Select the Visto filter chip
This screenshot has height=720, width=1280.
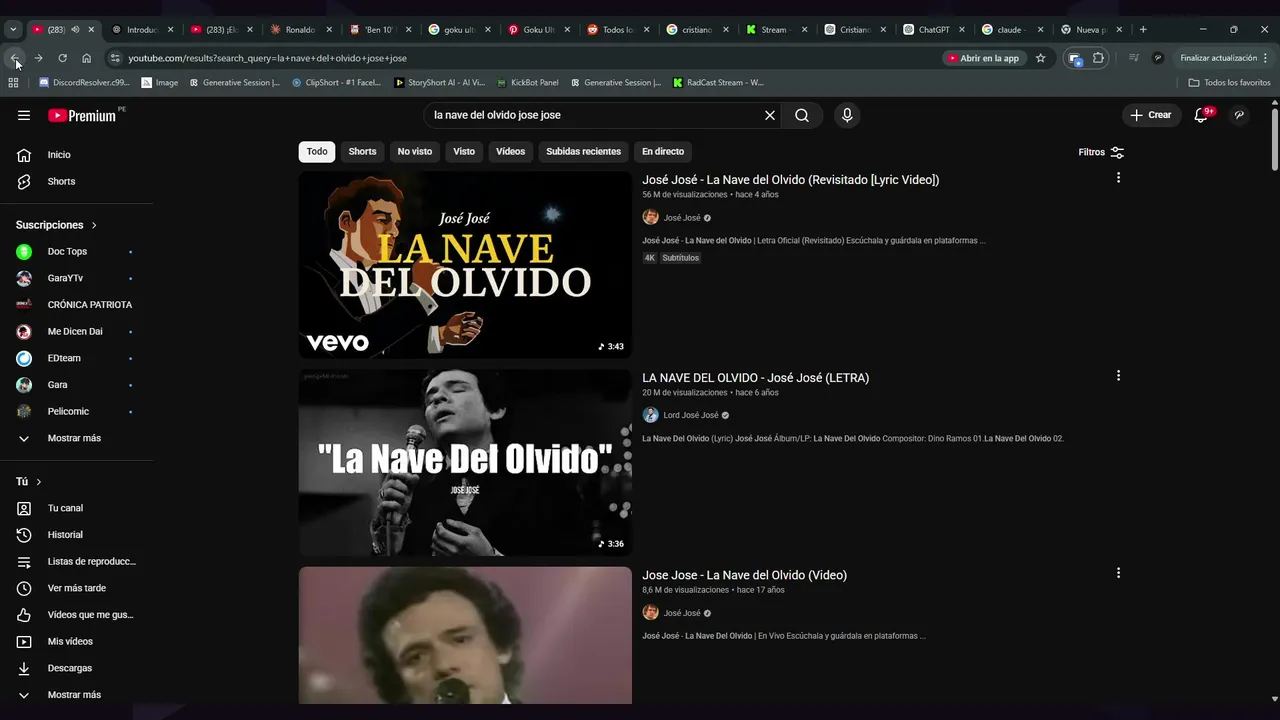click(464, 152)
